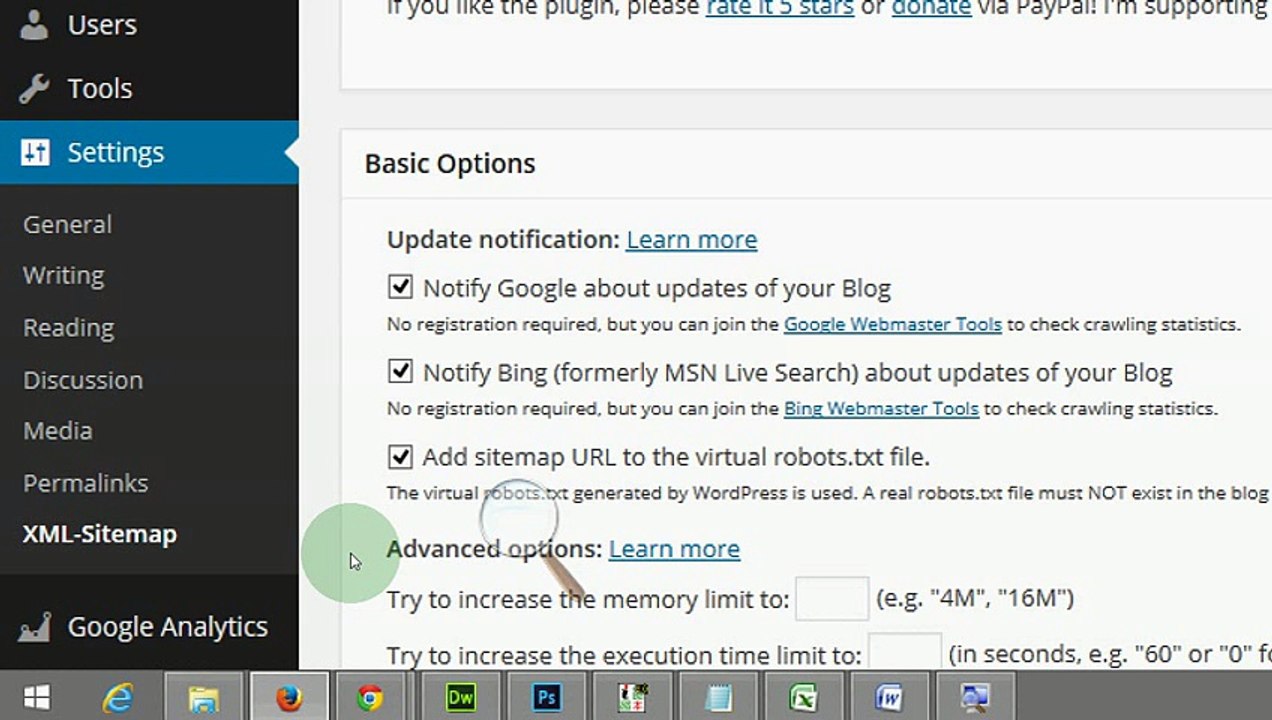Launch Internet Explorer from the taskbar

pyautogui.click(x=118, y=697)
